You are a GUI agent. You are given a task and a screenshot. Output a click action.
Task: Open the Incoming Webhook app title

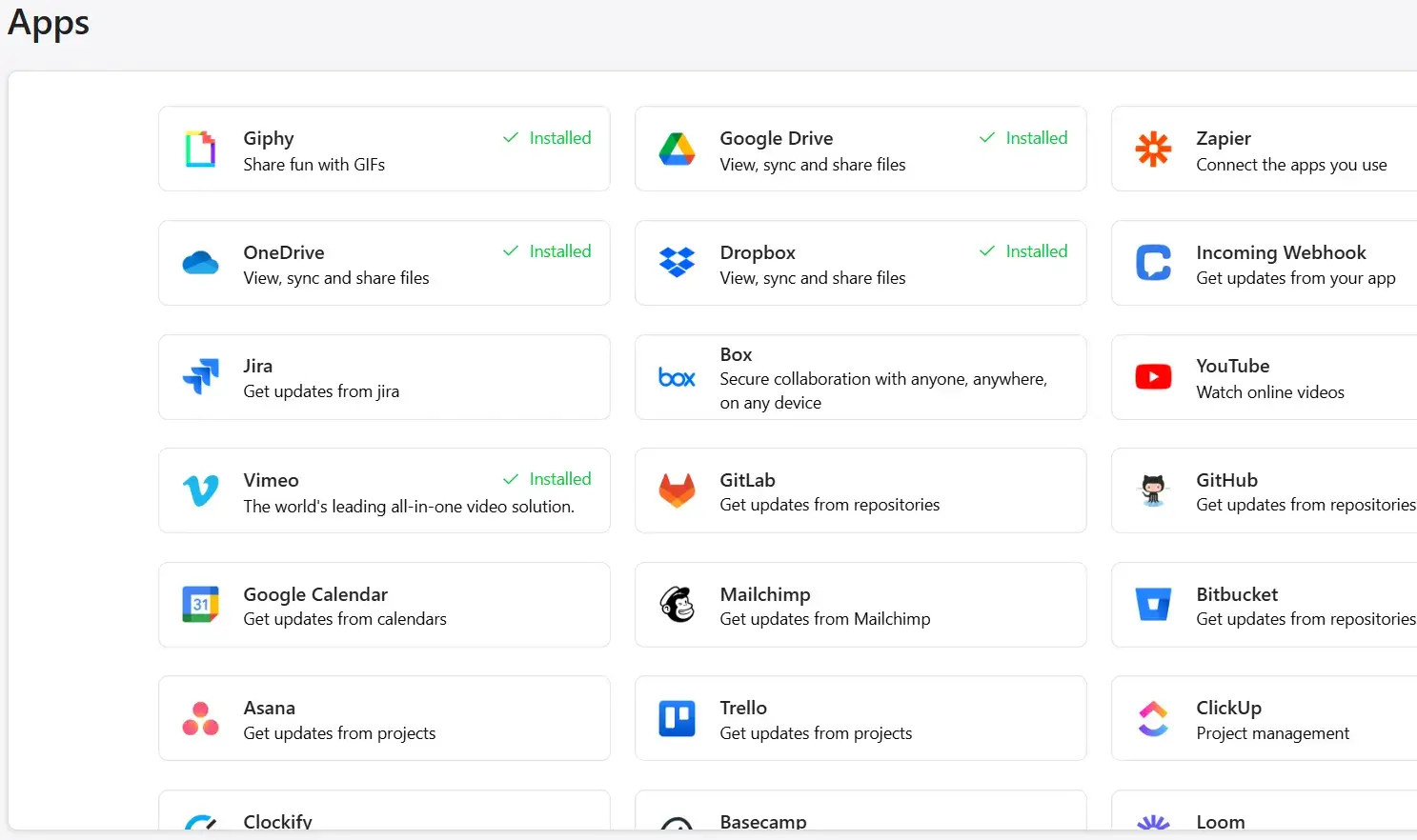click(1281, 252)
